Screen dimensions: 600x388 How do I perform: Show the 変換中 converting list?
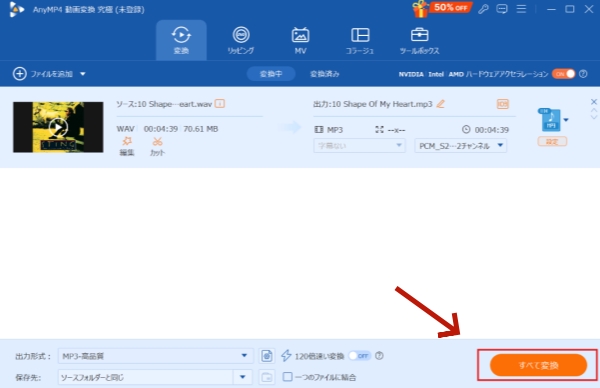tap(271, 74)
